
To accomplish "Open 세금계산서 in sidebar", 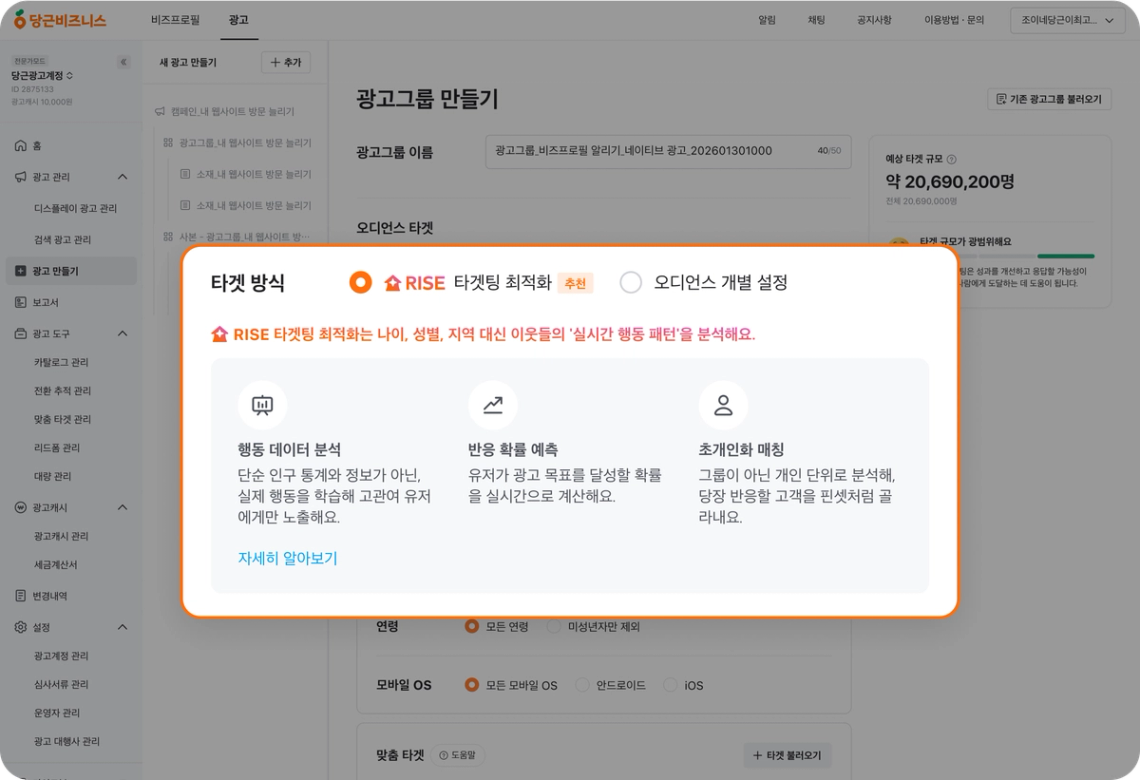I will pos(55,564).
